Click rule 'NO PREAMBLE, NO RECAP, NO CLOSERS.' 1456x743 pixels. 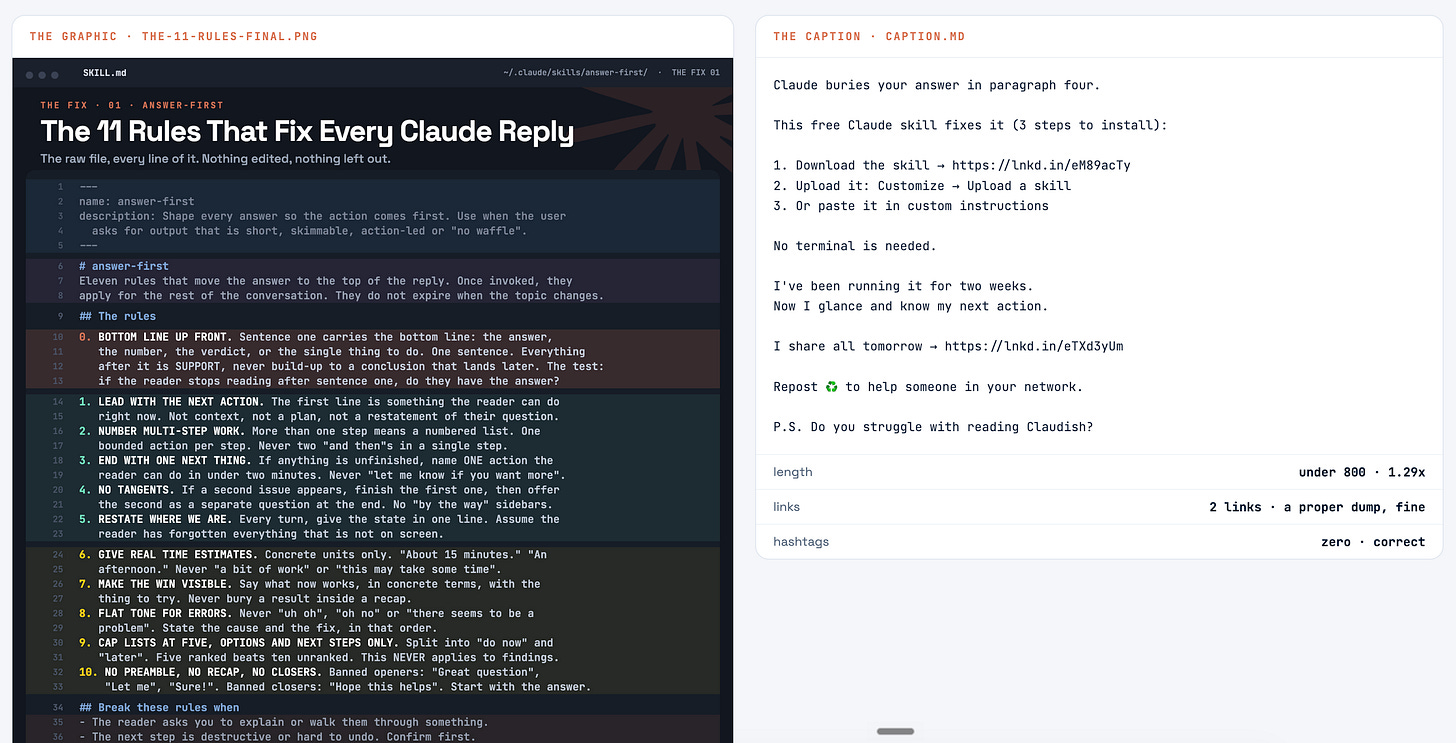[213, 672]
